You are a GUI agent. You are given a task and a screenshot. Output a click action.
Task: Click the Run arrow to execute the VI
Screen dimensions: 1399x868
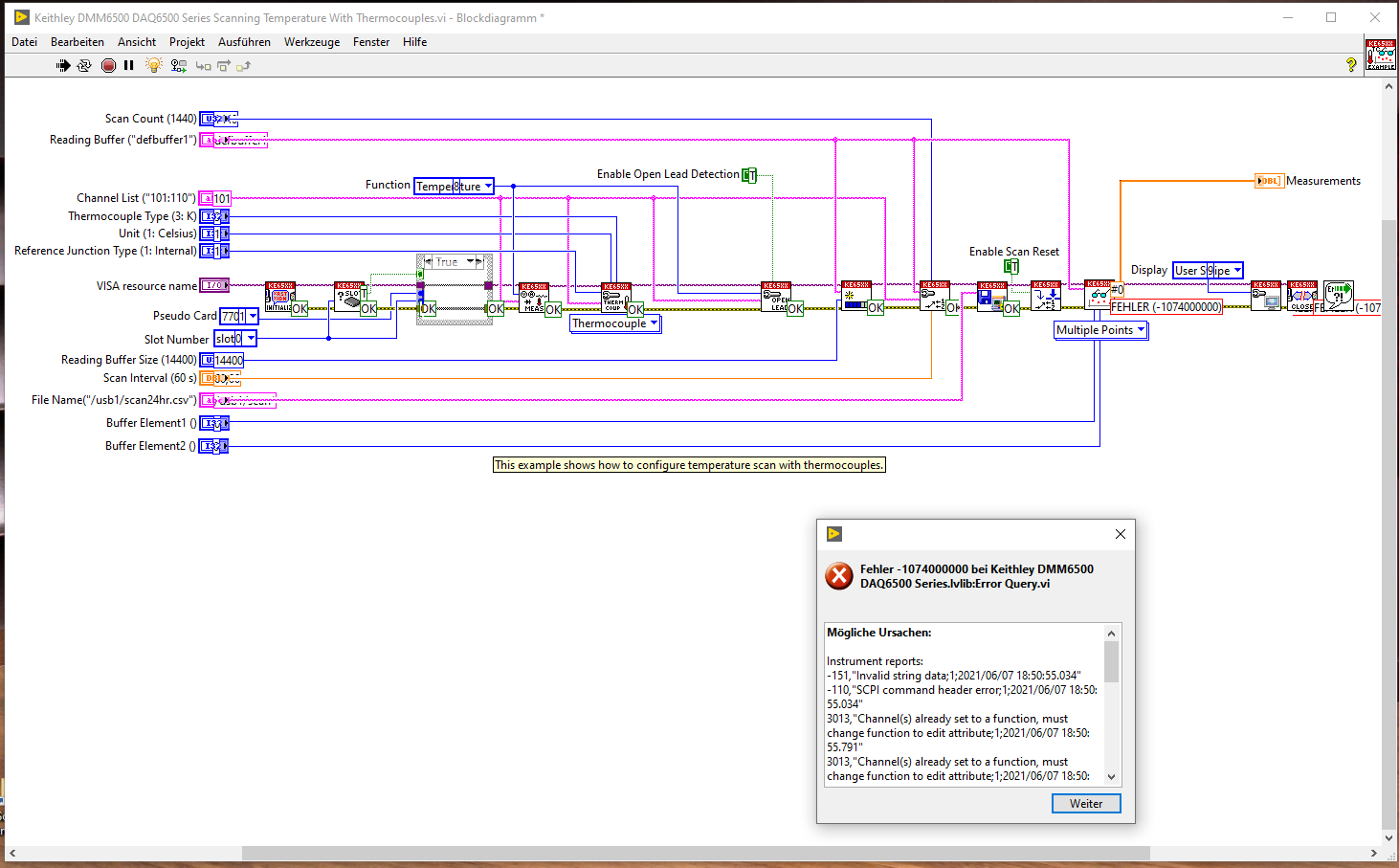63,65
